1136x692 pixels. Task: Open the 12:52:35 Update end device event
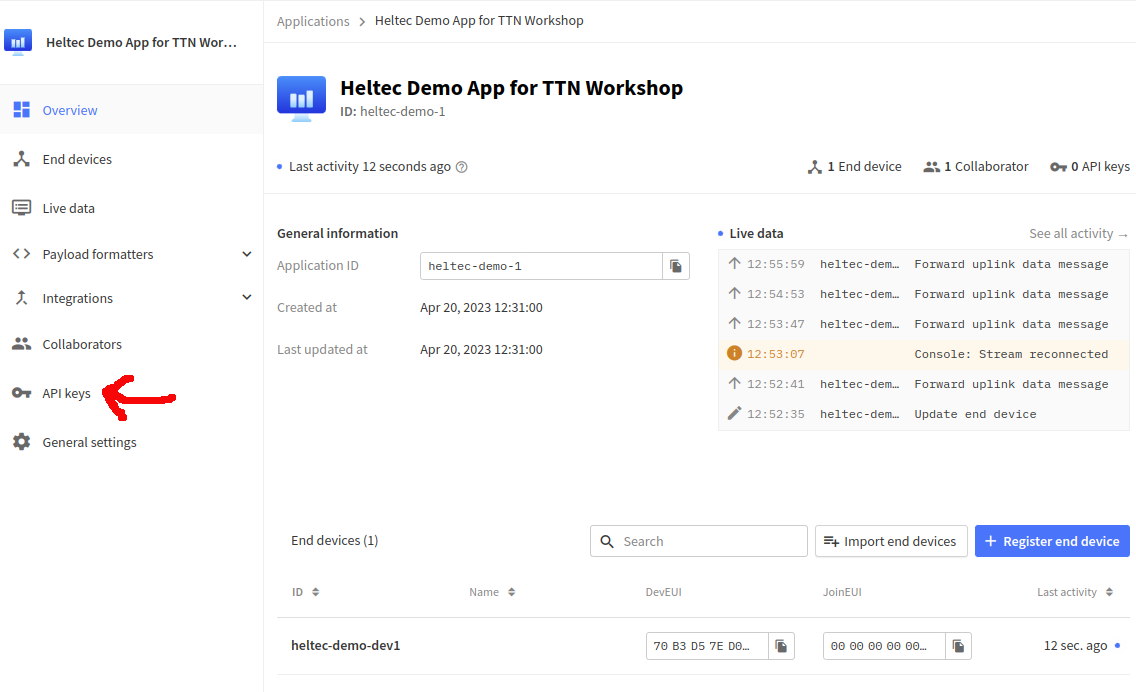tap(923, 414)
